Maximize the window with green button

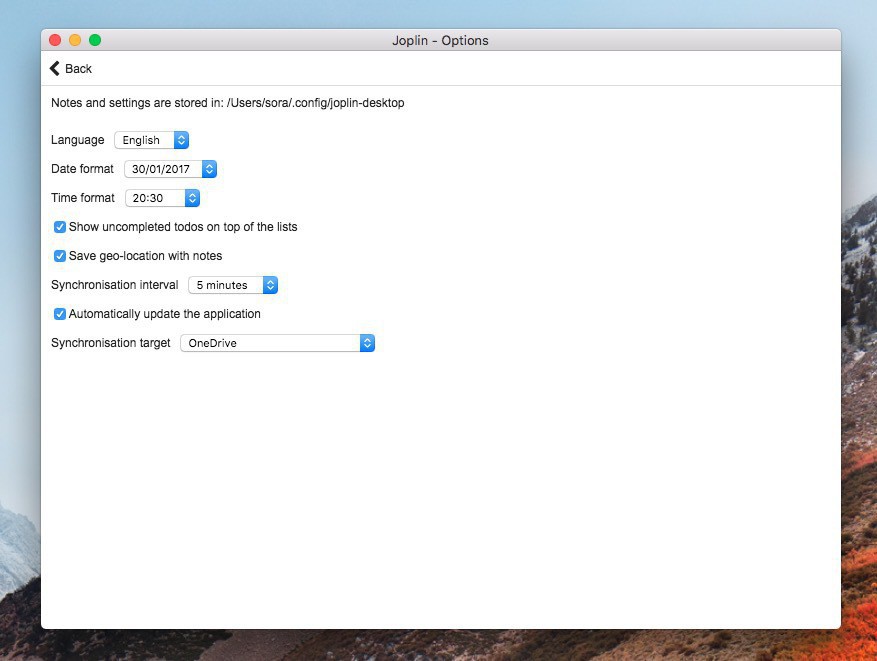[x=95, y=40]
